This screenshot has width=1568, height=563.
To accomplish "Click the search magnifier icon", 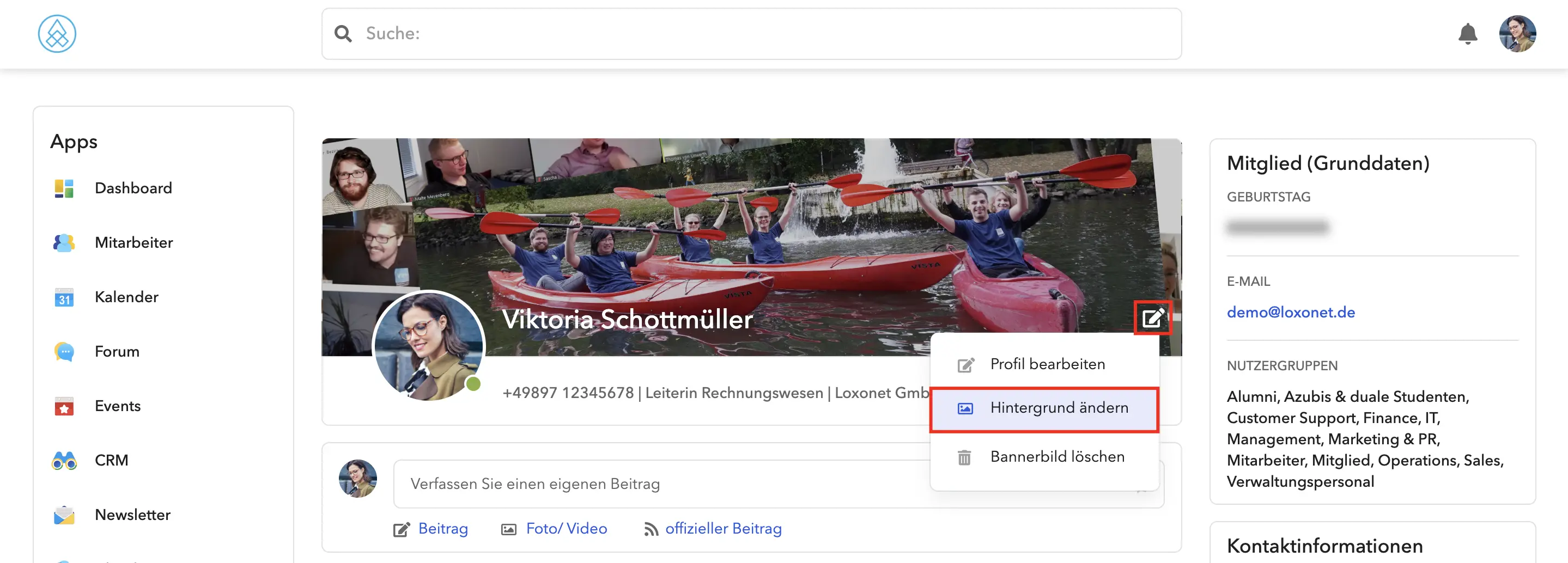I will [x=343, y=33].
